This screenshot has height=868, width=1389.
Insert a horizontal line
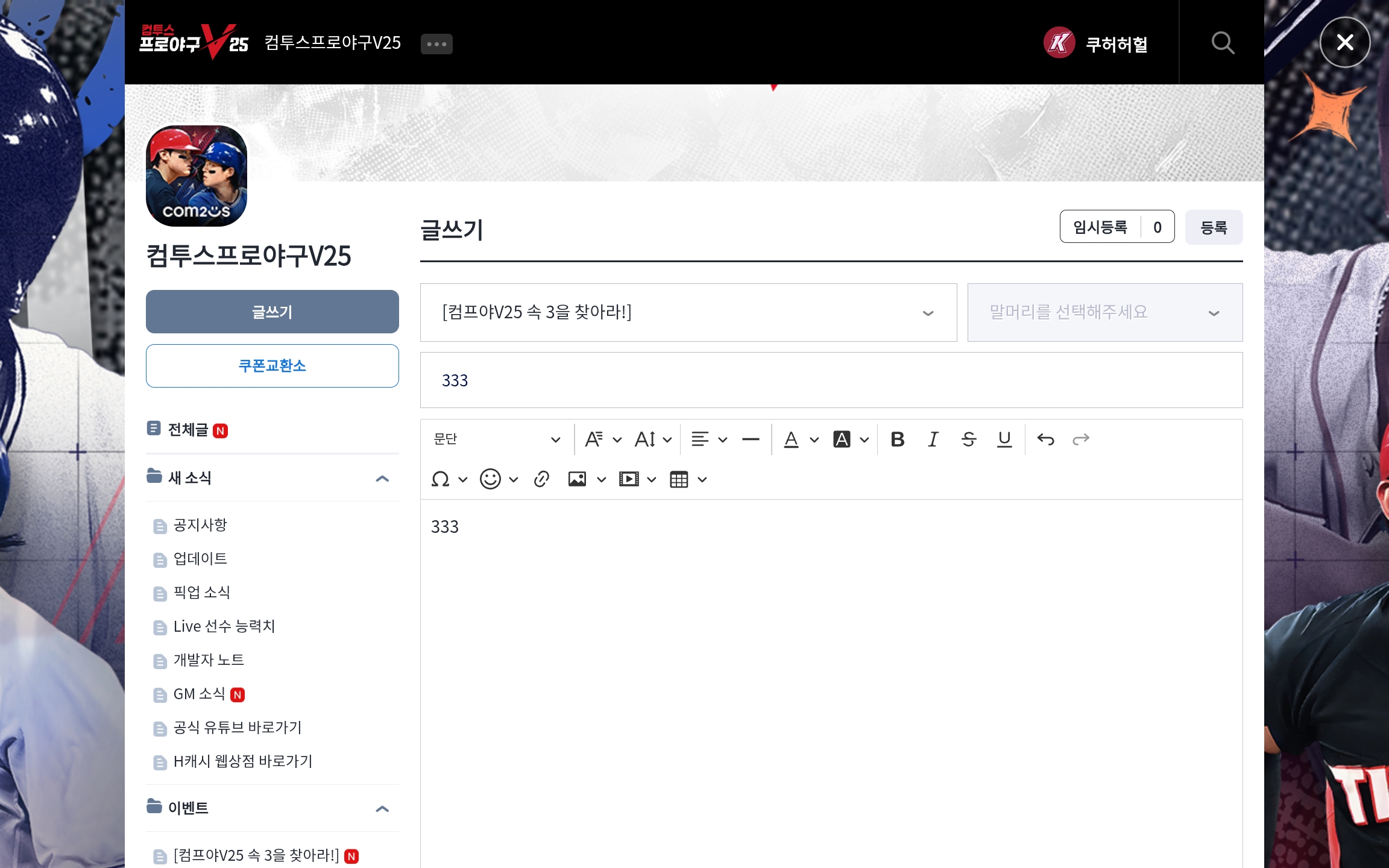751,439
